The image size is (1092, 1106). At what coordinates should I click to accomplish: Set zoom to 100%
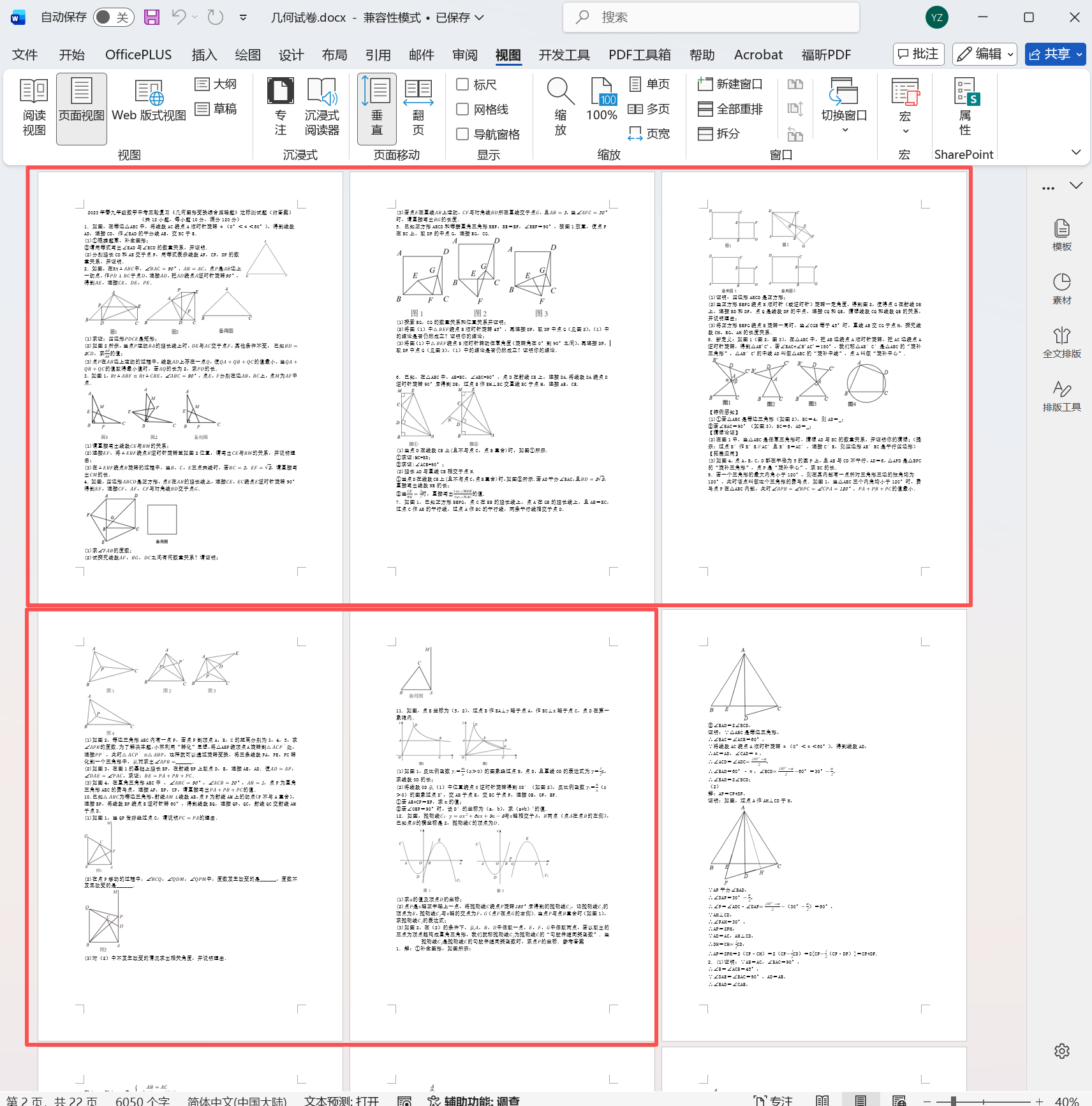(x=601, y=107)
